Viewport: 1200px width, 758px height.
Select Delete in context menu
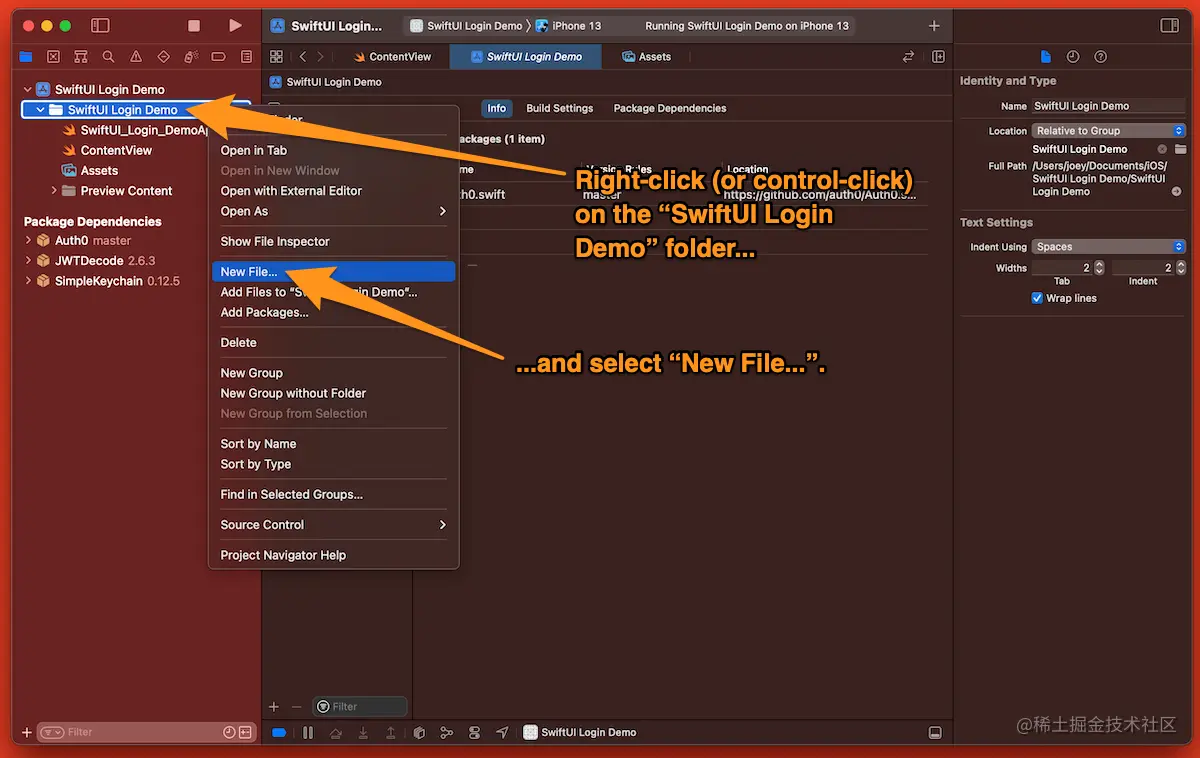[333, 342]
